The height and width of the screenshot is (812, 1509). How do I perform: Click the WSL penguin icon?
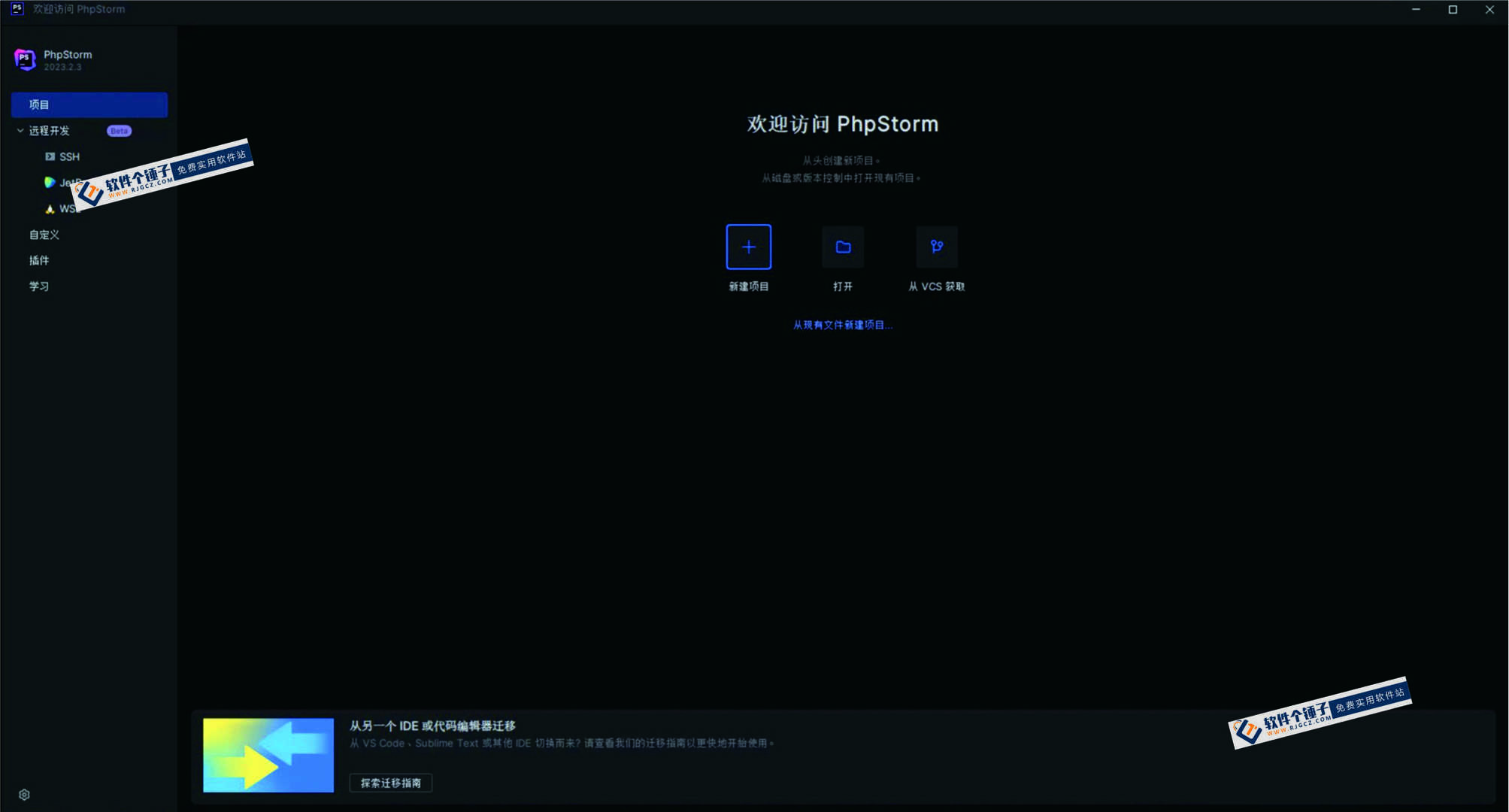(x=50, y=209)
